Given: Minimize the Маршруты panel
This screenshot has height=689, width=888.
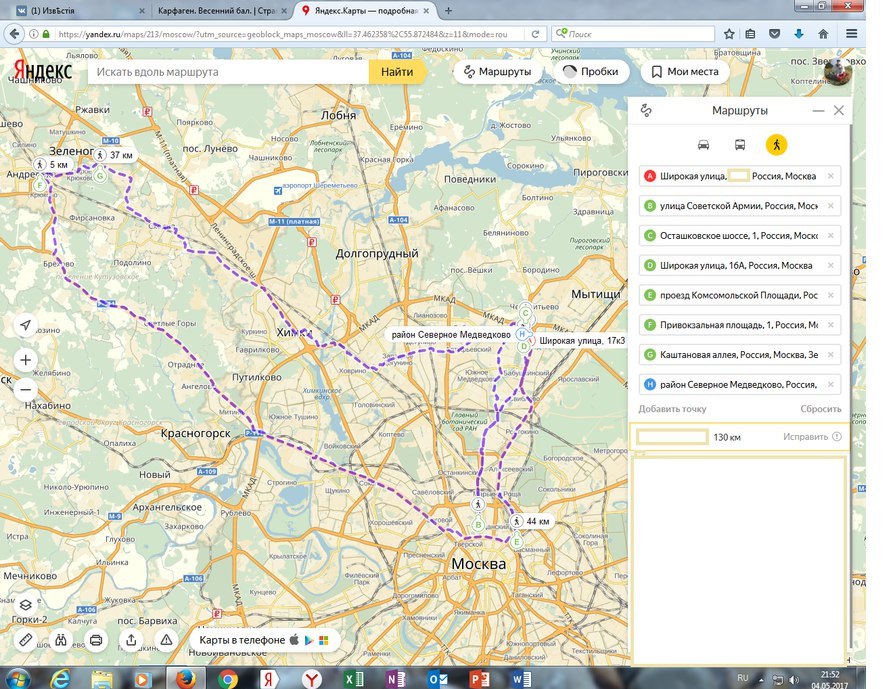Looking at the screenshot, I should point(818,111).
